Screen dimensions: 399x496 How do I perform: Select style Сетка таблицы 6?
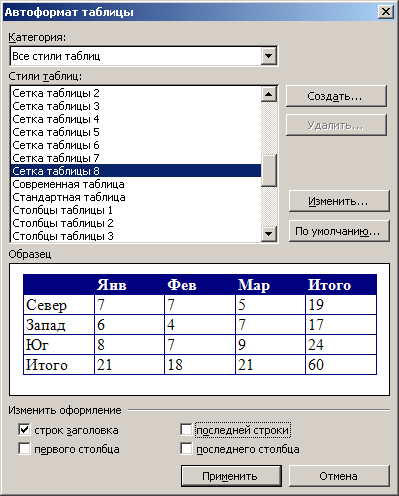[136, 145]
